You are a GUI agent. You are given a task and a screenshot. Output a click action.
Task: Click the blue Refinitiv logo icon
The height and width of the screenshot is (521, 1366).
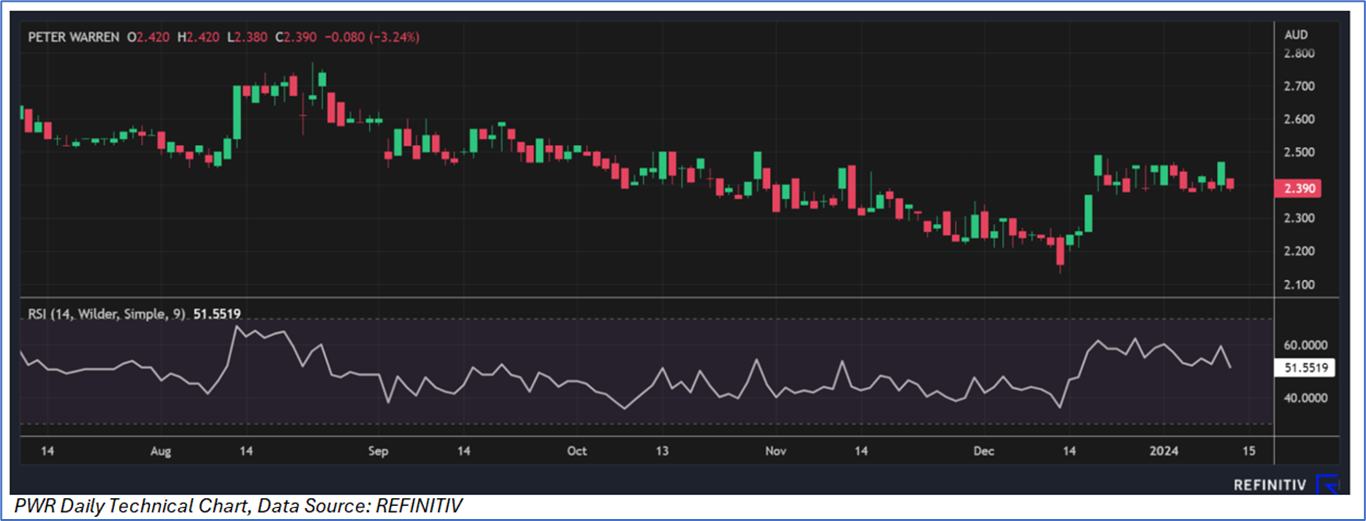(x=1328, y=485)
